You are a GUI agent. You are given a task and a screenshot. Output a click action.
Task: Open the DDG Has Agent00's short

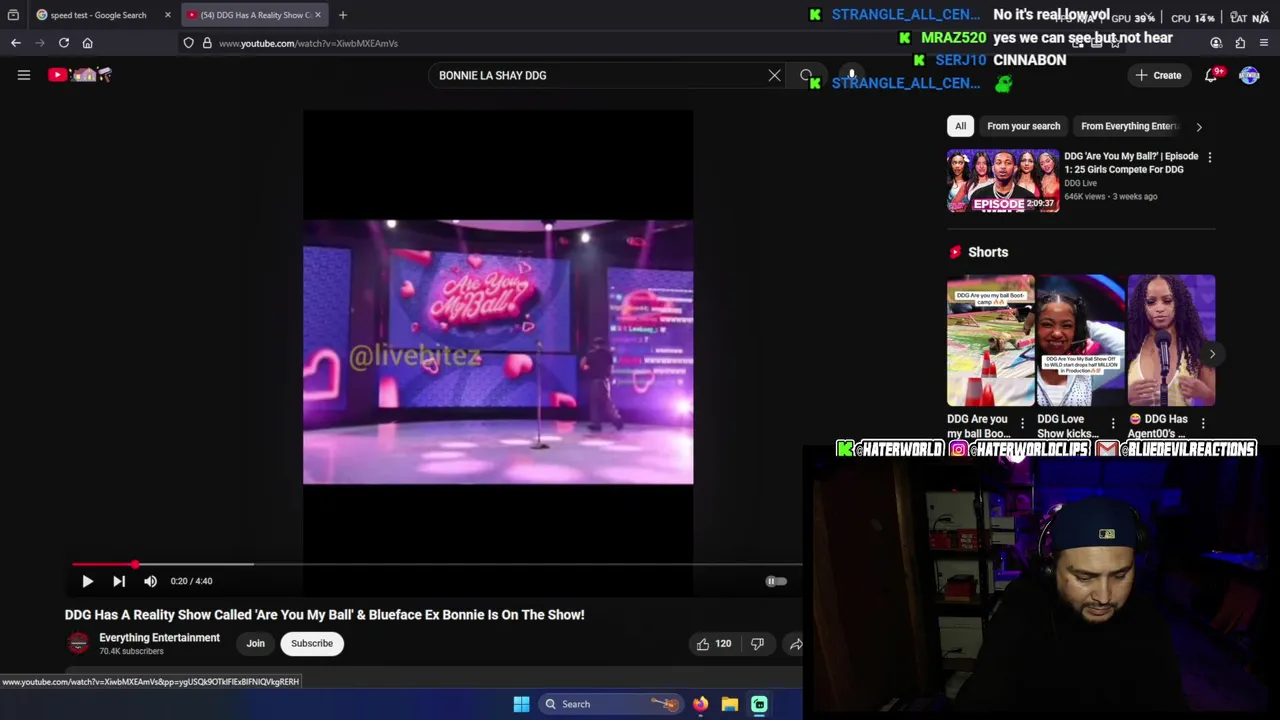(x=1171, y=340)
